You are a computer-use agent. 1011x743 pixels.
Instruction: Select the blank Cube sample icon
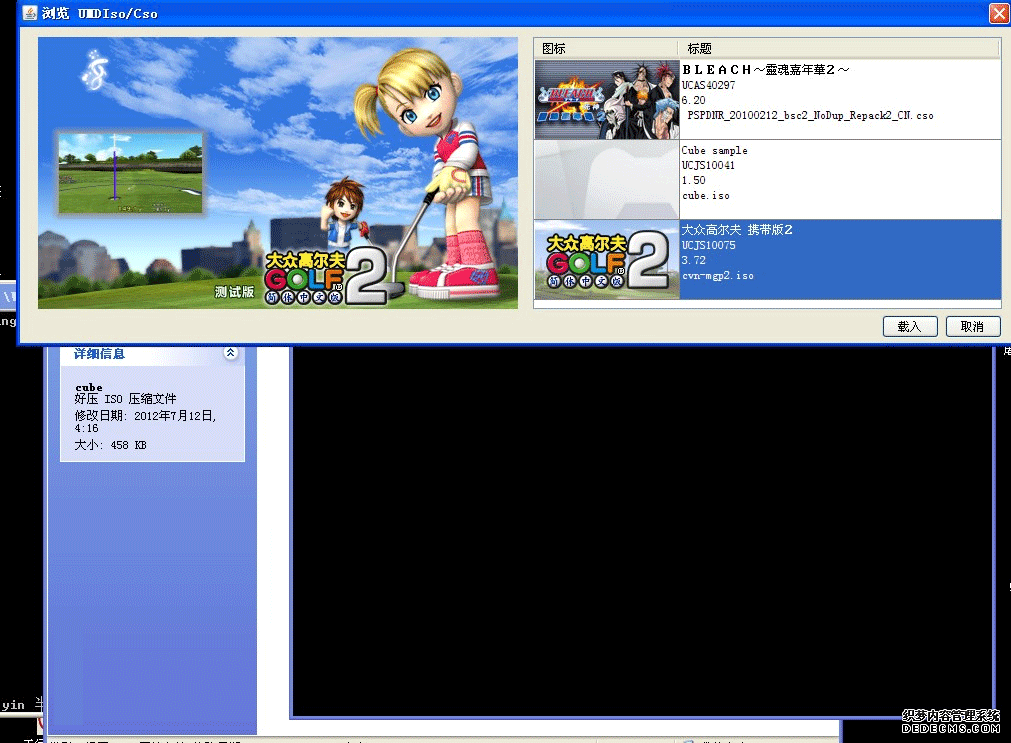[x=606, y=179]
